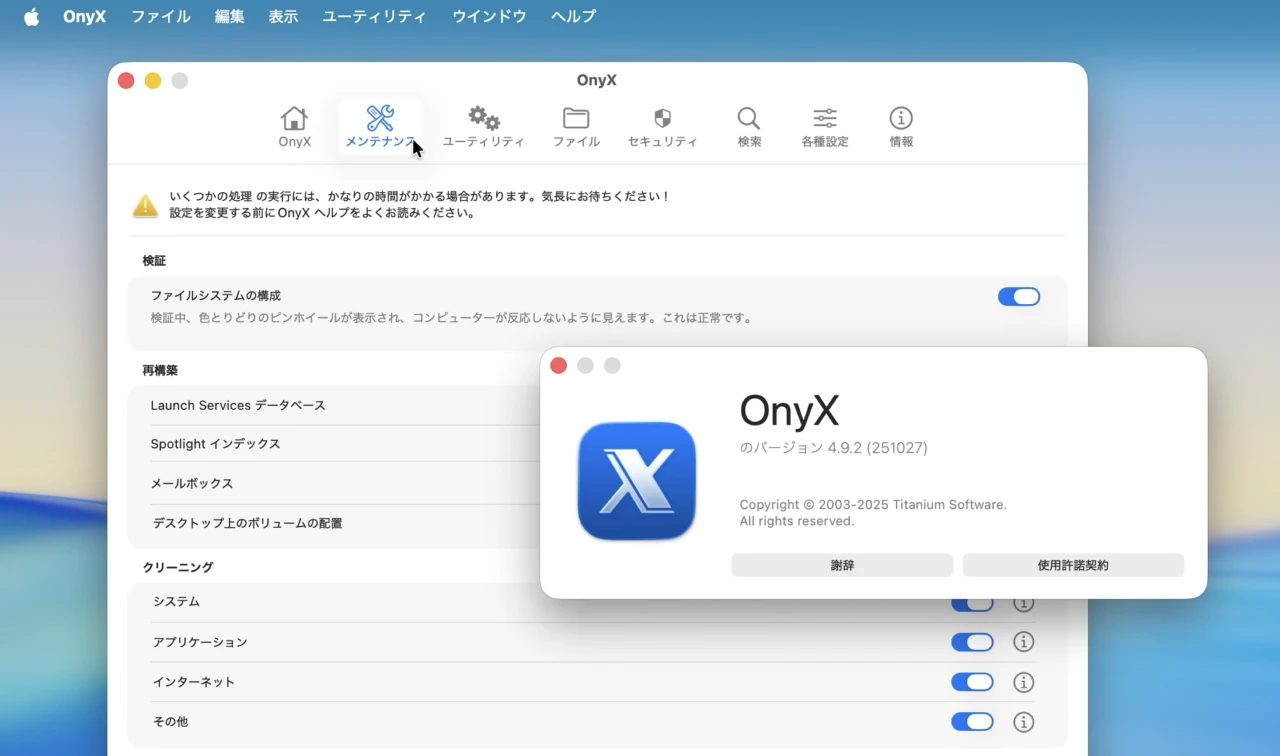Disable the ファイルシステムの構成 verification toggle
1280x756 pixels.
pos(1018,296)
